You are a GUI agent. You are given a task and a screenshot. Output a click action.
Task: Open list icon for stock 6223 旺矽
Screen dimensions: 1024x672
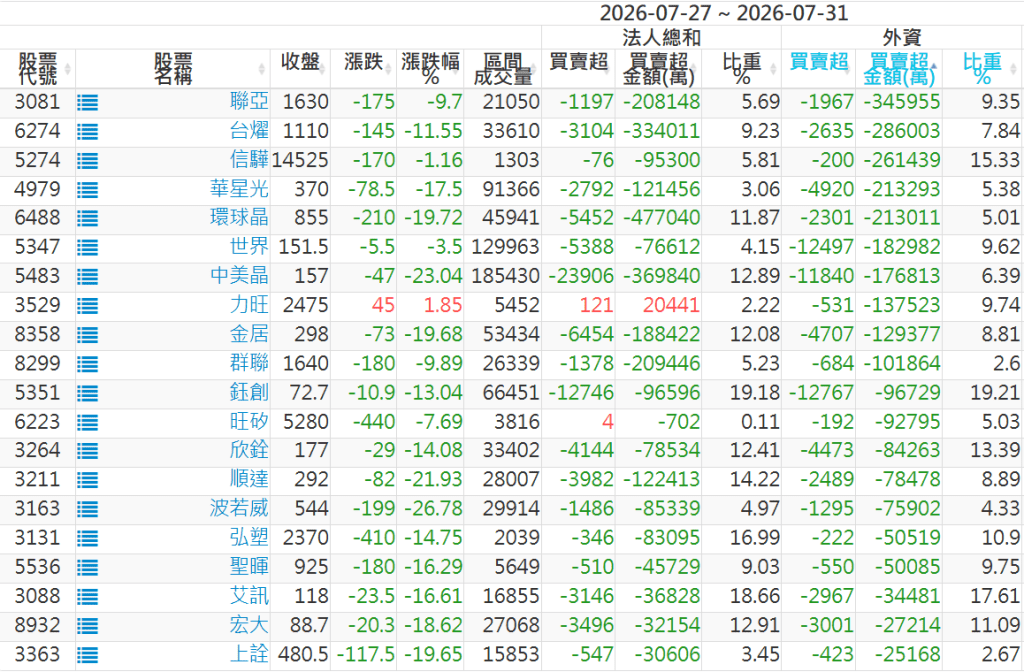click(x=88, y=423)
